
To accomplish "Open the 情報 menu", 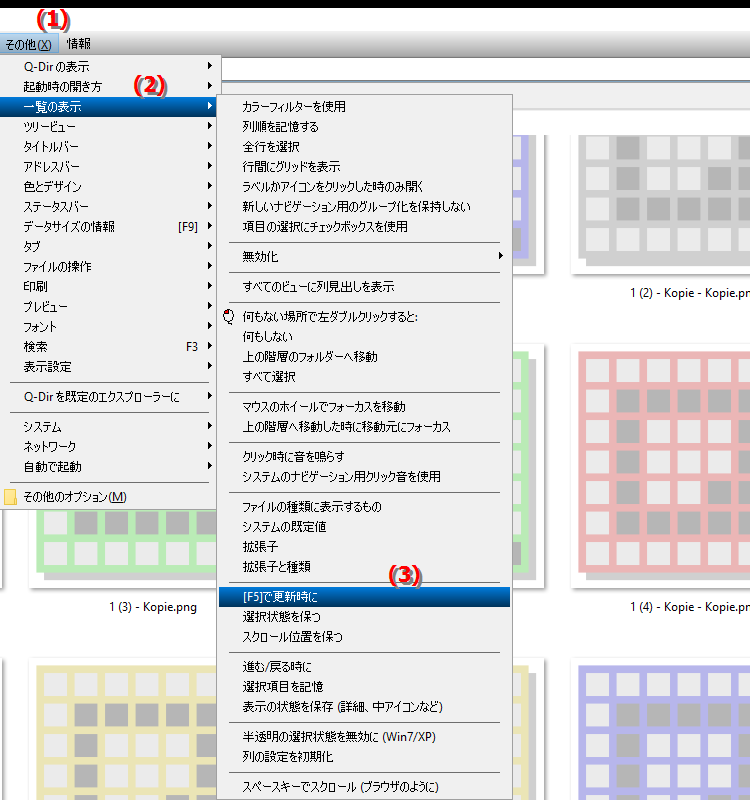I will click(79, 44).
